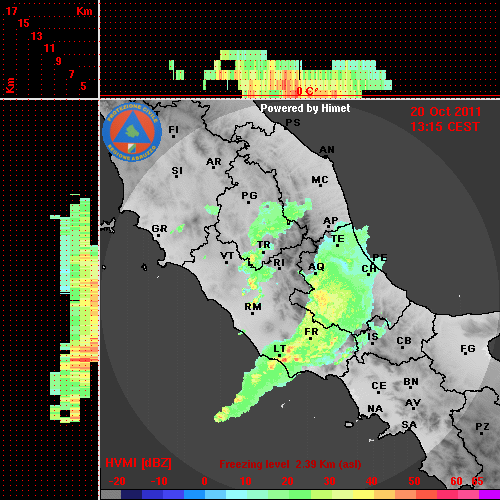Viewport: 500px width, 500px height.
Task: Click the CE city label
Action: point(379,386)
